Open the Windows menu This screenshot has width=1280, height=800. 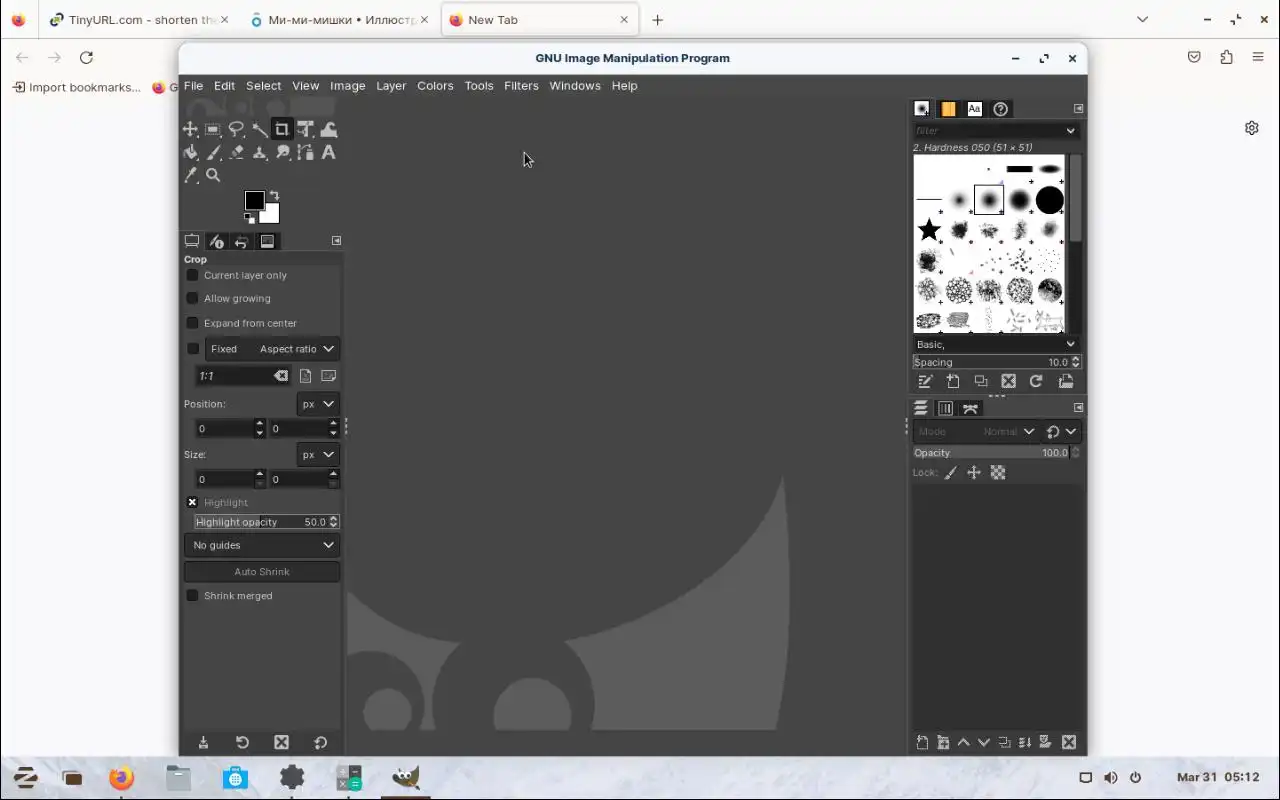point(575,86)
